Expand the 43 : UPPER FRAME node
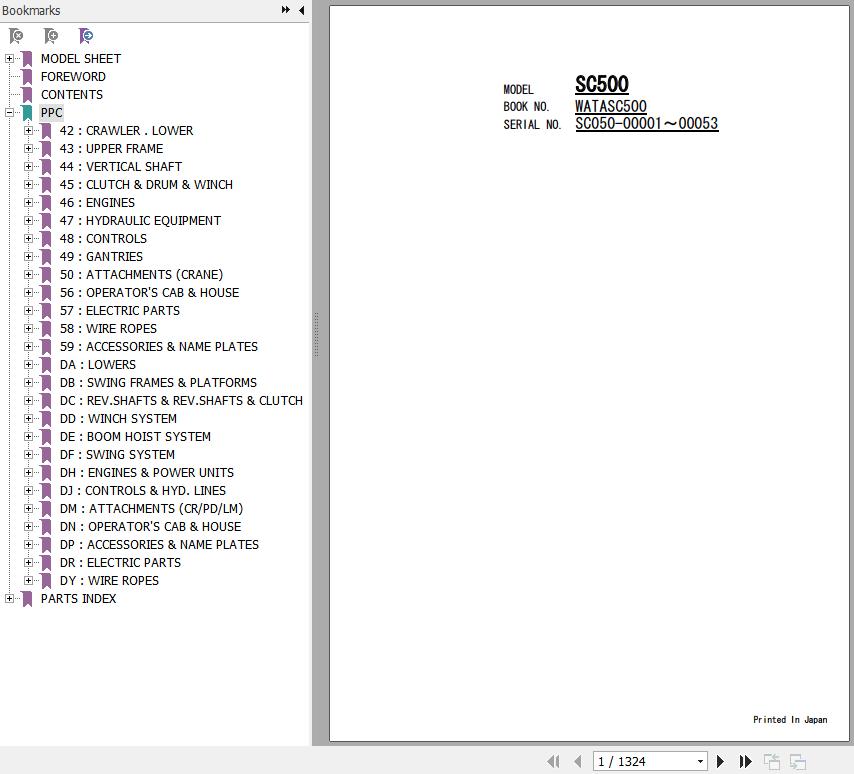Screen dimensions: 854x774 [28, 148]
